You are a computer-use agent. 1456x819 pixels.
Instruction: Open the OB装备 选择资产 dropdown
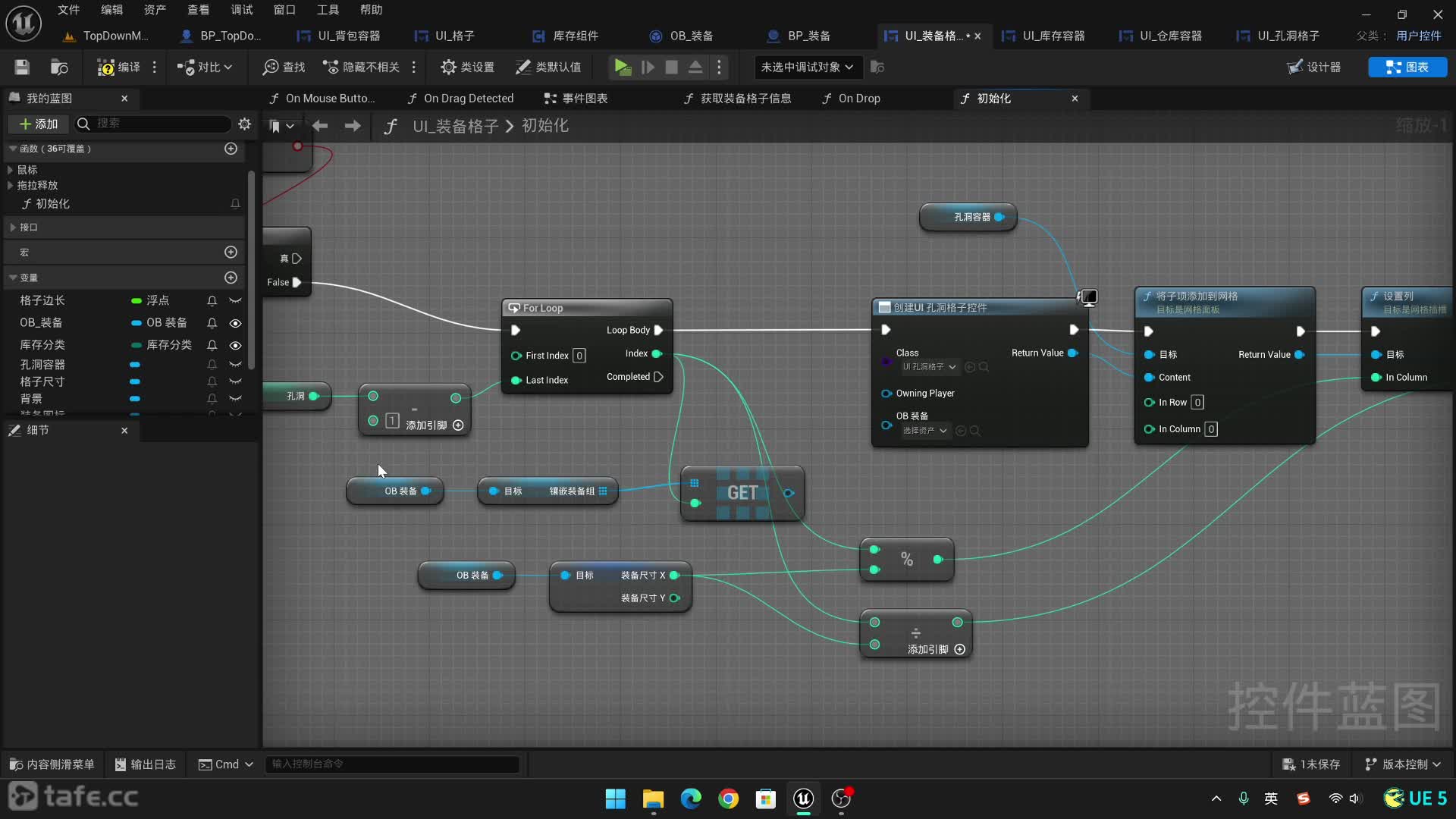[x=924, y=431]
